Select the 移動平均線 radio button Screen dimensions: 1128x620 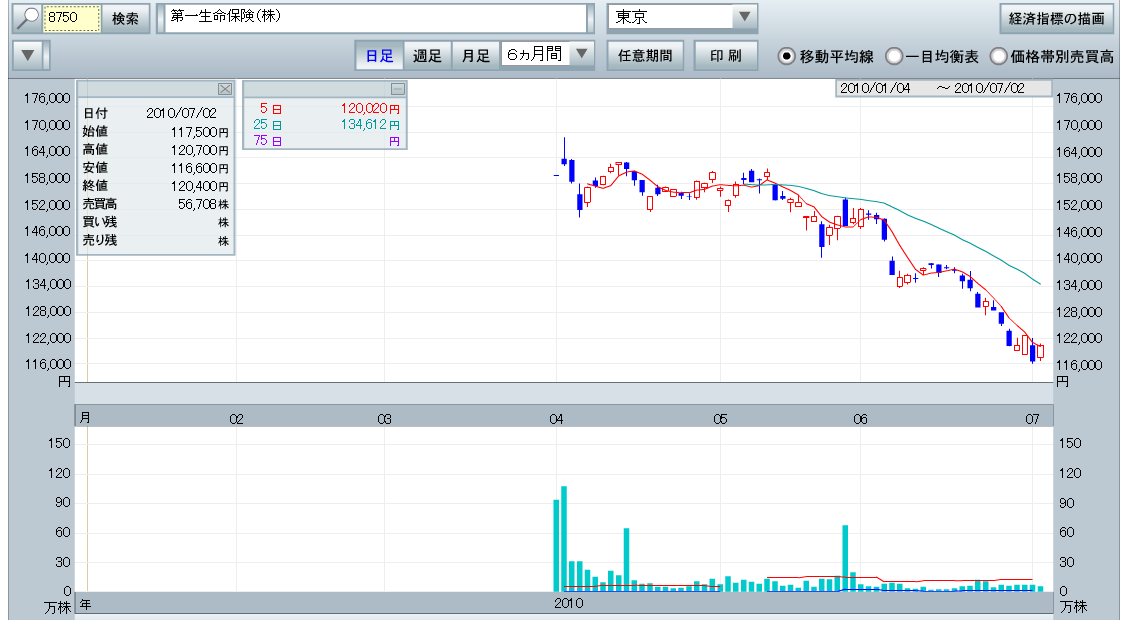point(787,56)
